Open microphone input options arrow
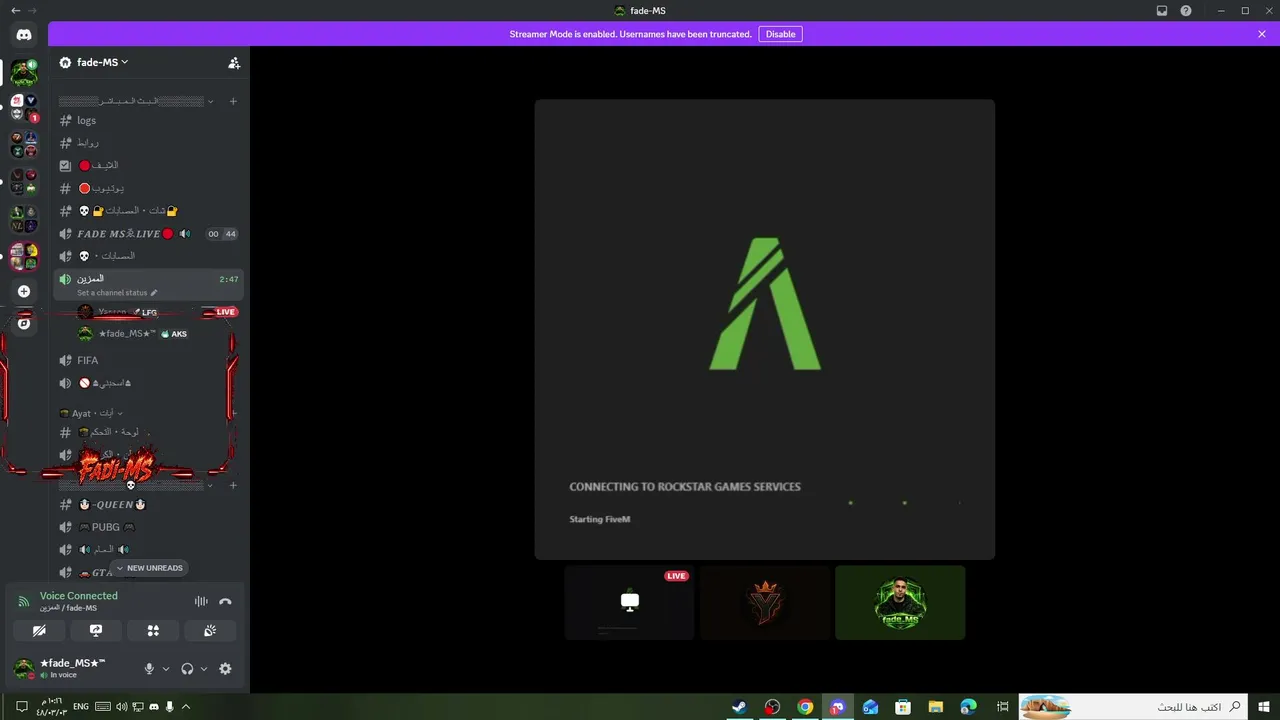This screenshot has height=720, width=1280. (x=166, y=669)
